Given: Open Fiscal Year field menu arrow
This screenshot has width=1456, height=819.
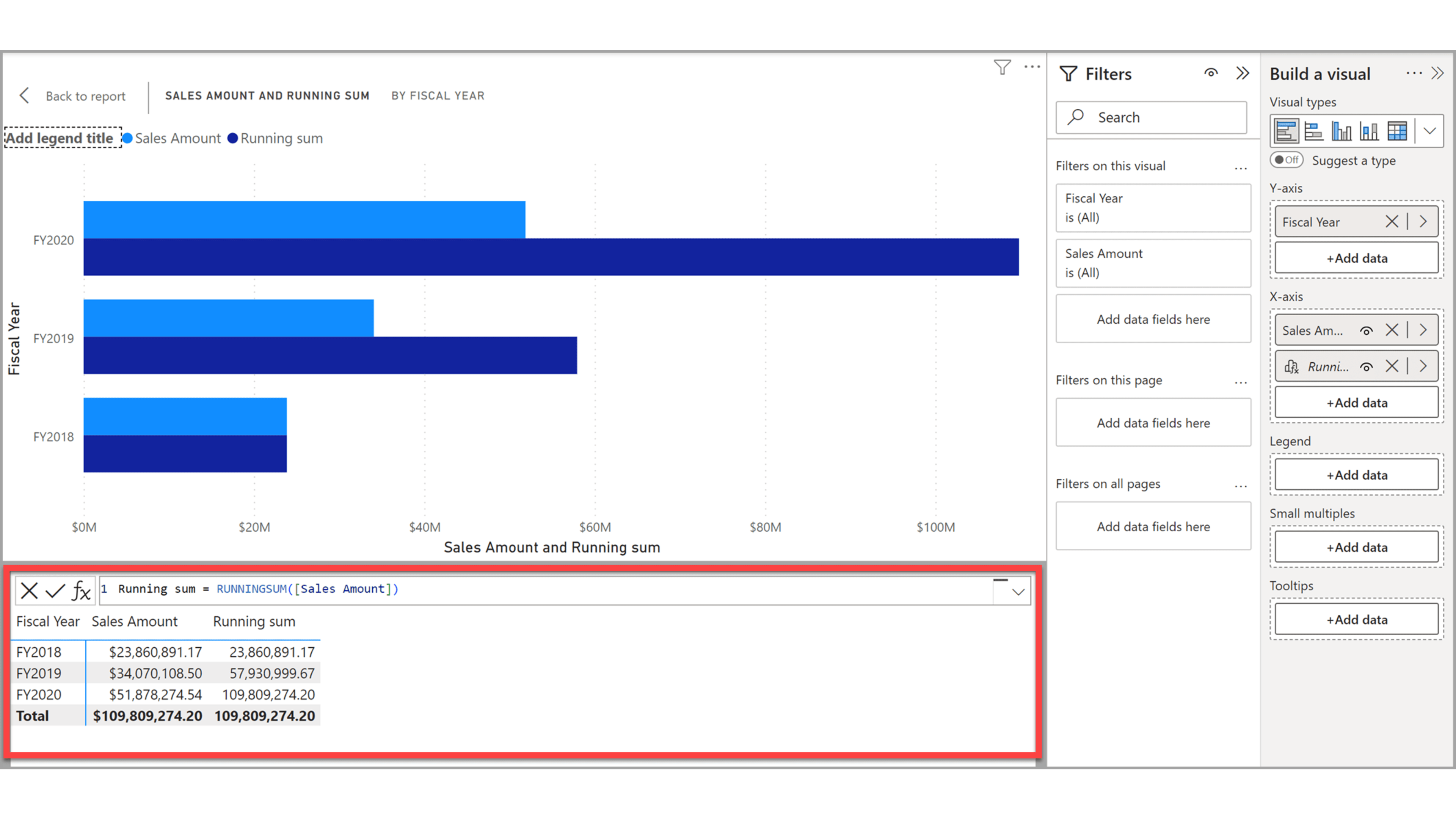Looking at the screenshot, I should 1423,221.
